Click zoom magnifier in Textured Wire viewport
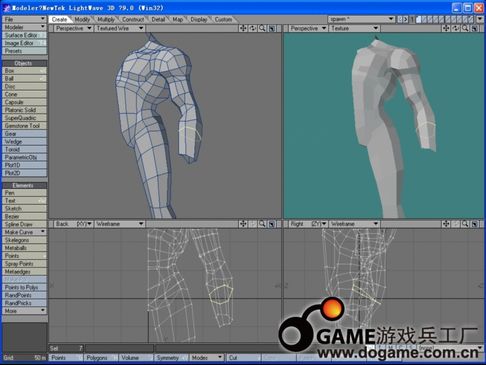Image resolution: width=486 pixels, height=365 pixels. pos(262,28)
